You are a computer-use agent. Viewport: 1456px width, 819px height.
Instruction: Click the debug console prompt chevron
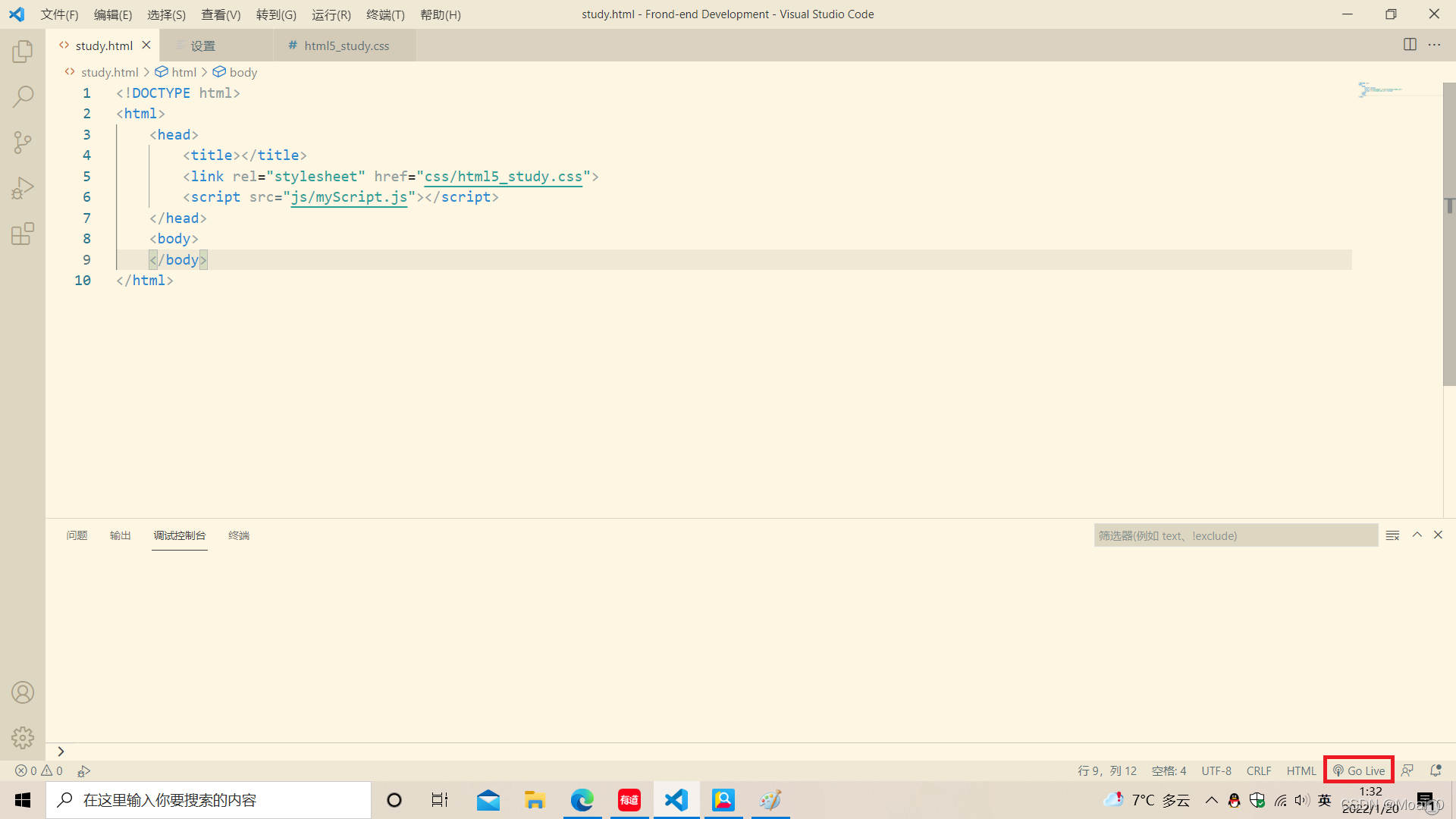(x=61, y=752)
